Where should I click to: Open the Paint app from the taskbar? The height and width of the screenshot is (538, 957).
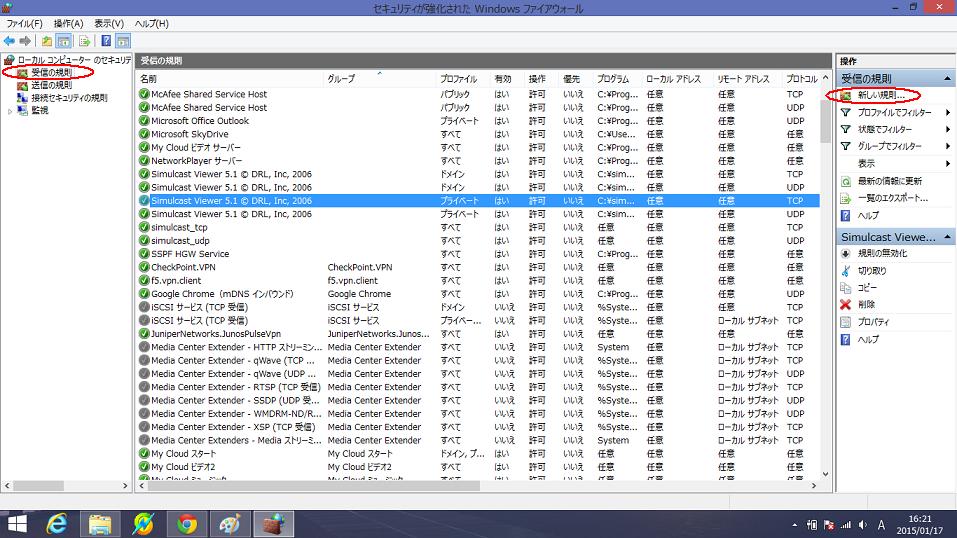[230, 524]
